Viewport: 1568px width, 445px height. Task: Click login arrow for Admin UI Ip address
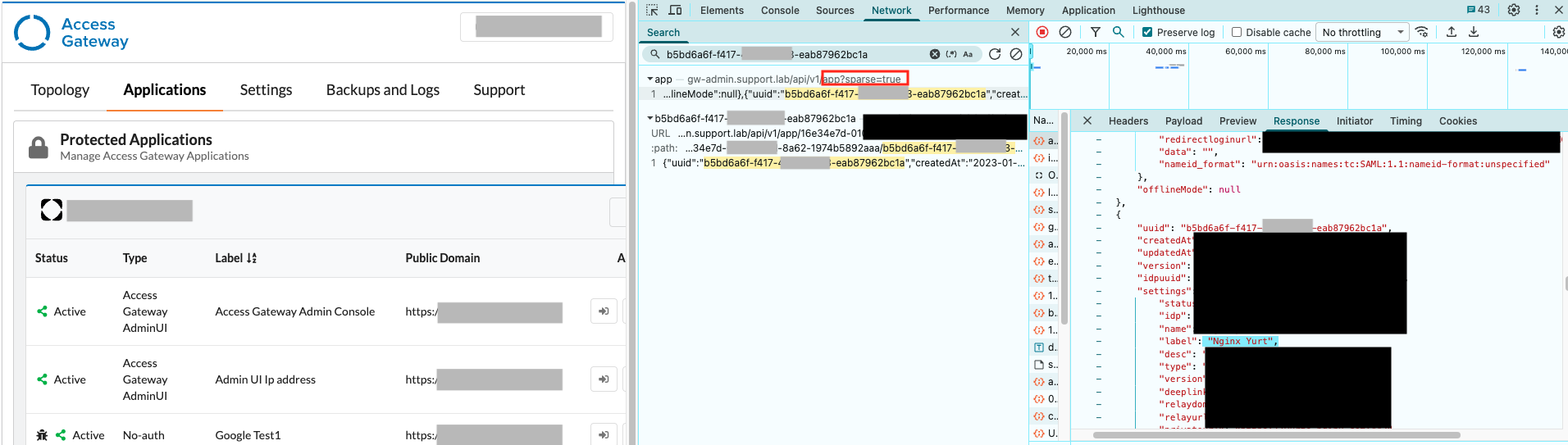(x=604, y=379)
